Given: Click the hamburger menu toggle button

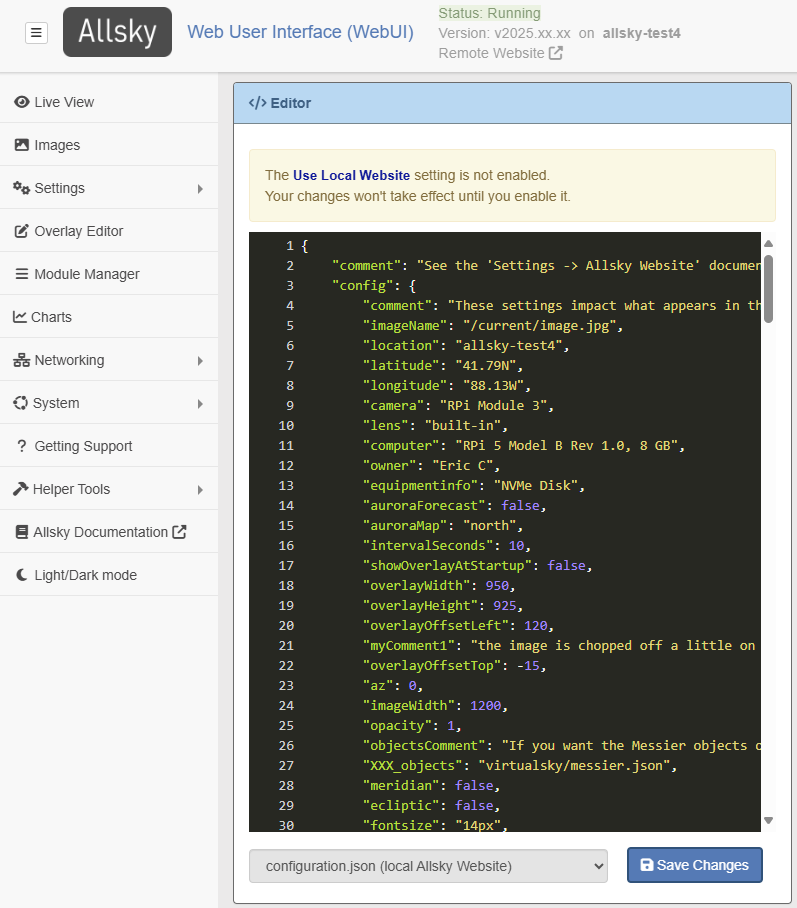Looking at the screenshot, I should point(36,33).
